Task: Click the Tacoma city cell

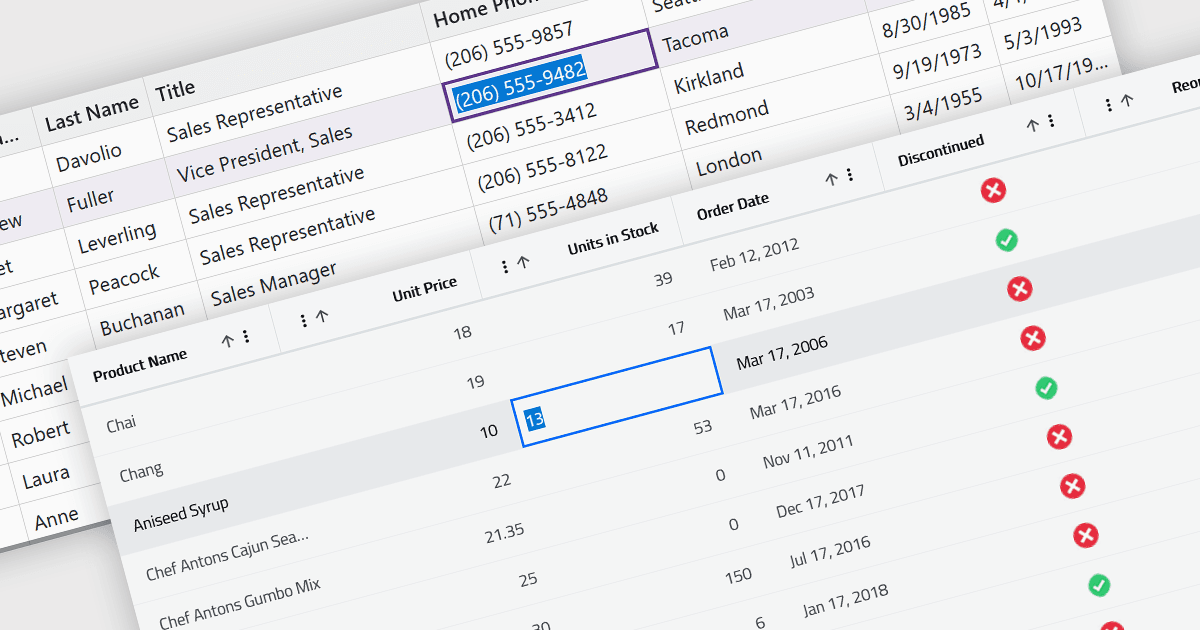Action: coord(696,36)
